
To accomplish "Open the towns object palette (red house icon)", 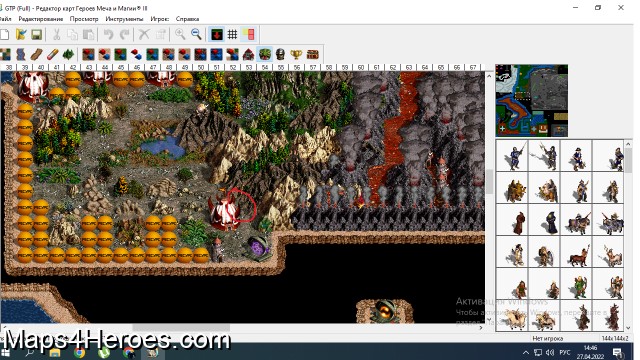I will (x=249, y=54).
